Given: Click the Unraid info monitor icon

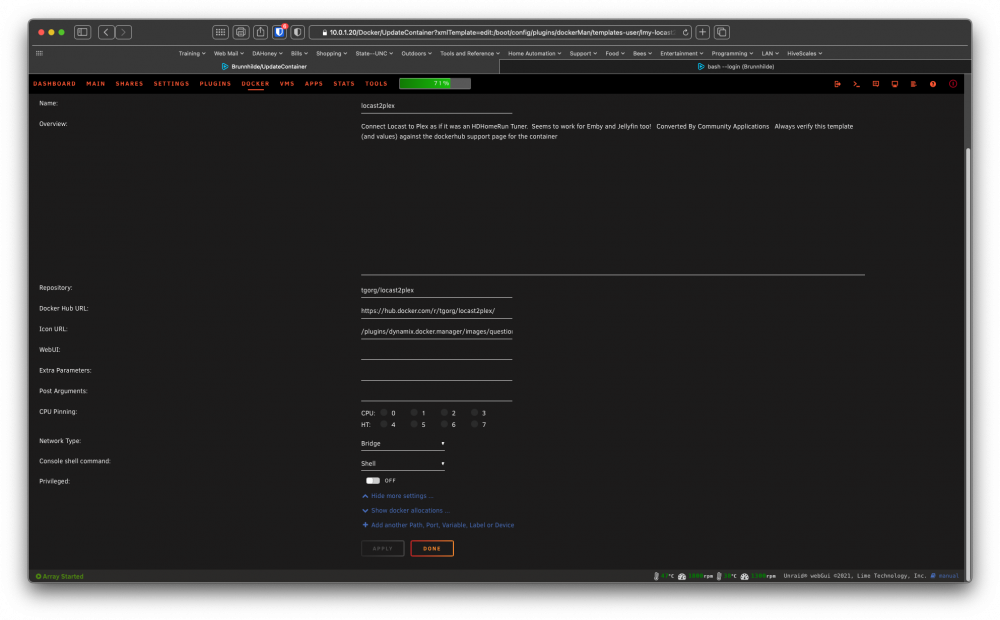Looking at the screenshot, I should [895, 84].
